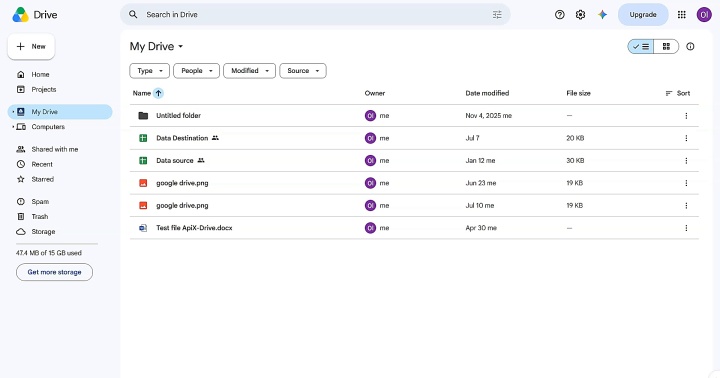This screenshot has width=720, height=378.
Task: Open the Help question mark icon
Action: pyautogui.click(x=559, y=15)
